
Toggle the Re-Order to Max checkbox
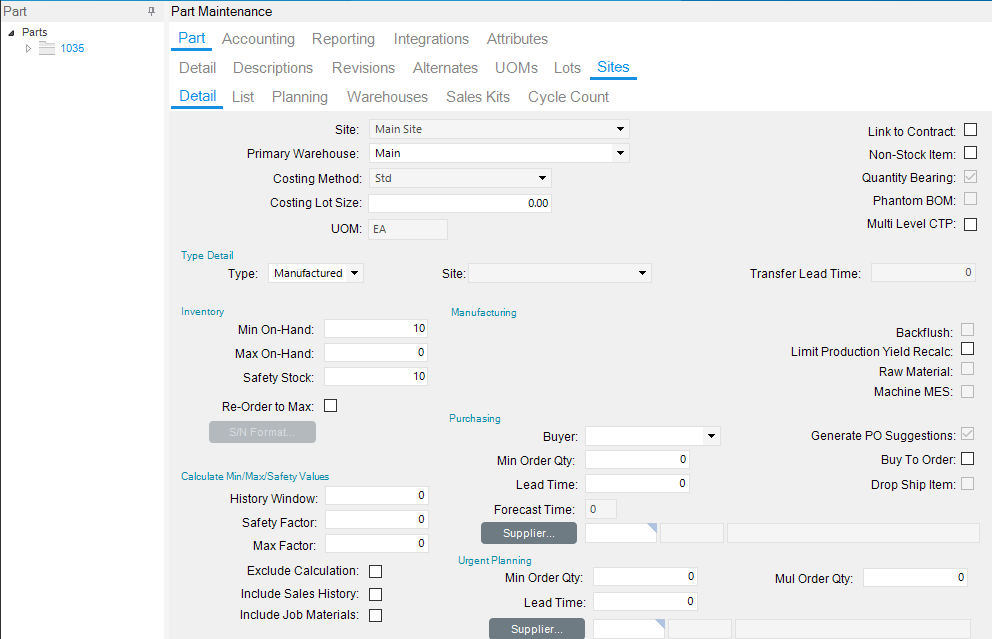coord(330,406)
